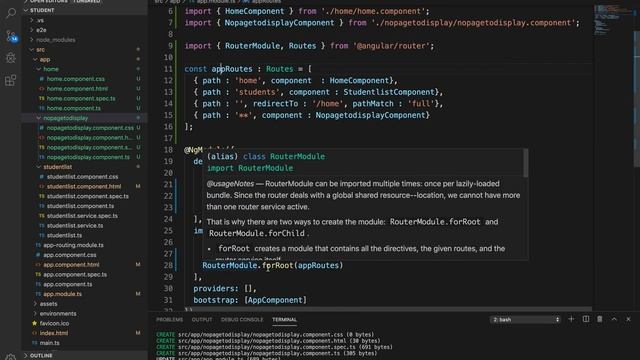Open app.component.css file
The image size is (640, 360).
(70, 255)
